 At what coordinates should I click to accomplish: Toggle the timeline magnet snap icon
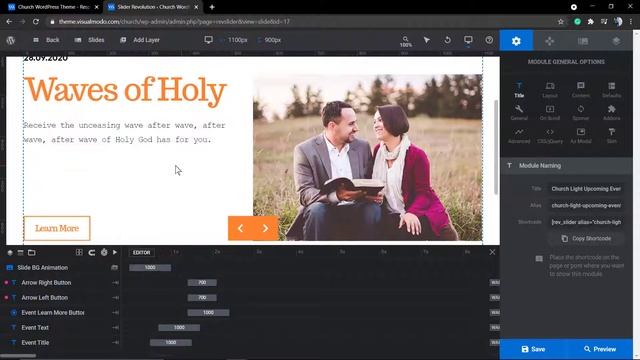click(92, 253)
